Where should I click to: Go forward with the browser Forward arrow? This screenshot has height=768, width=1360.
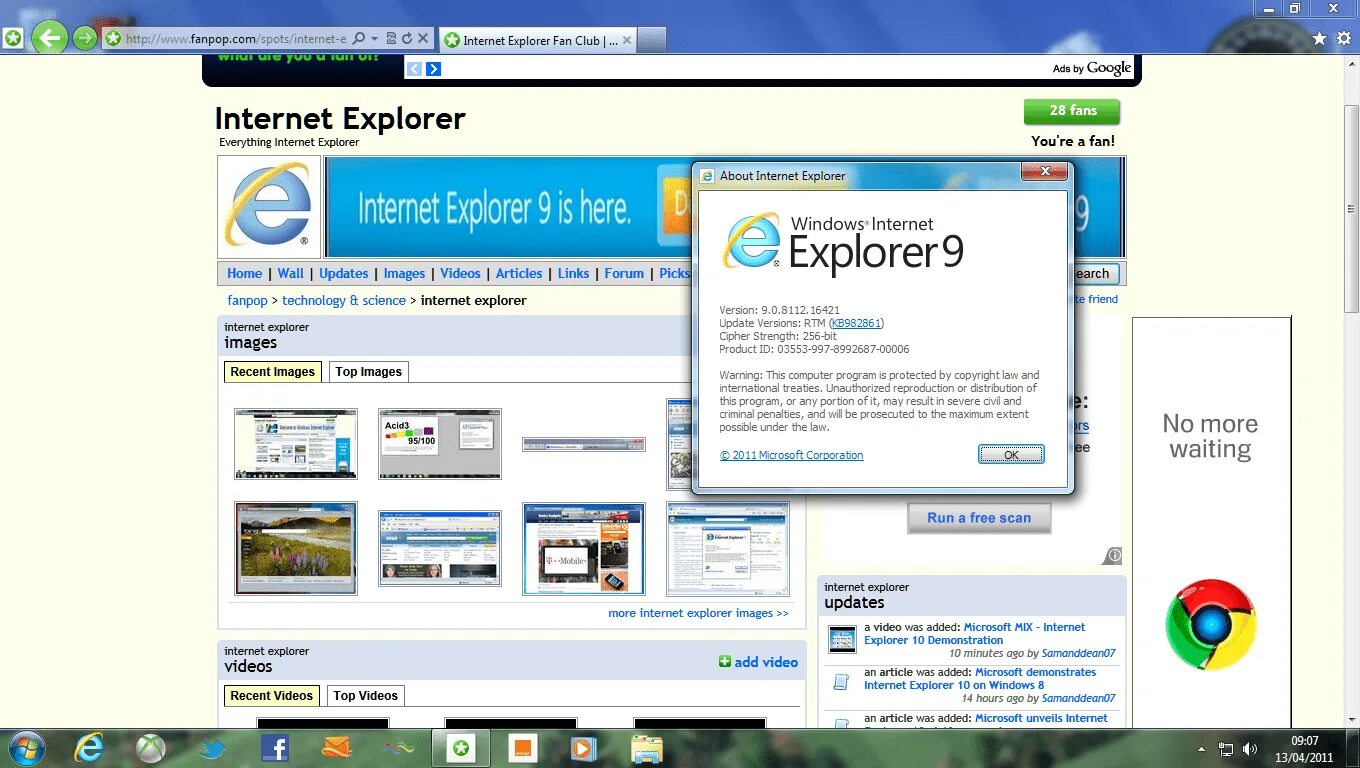(85, 38)
